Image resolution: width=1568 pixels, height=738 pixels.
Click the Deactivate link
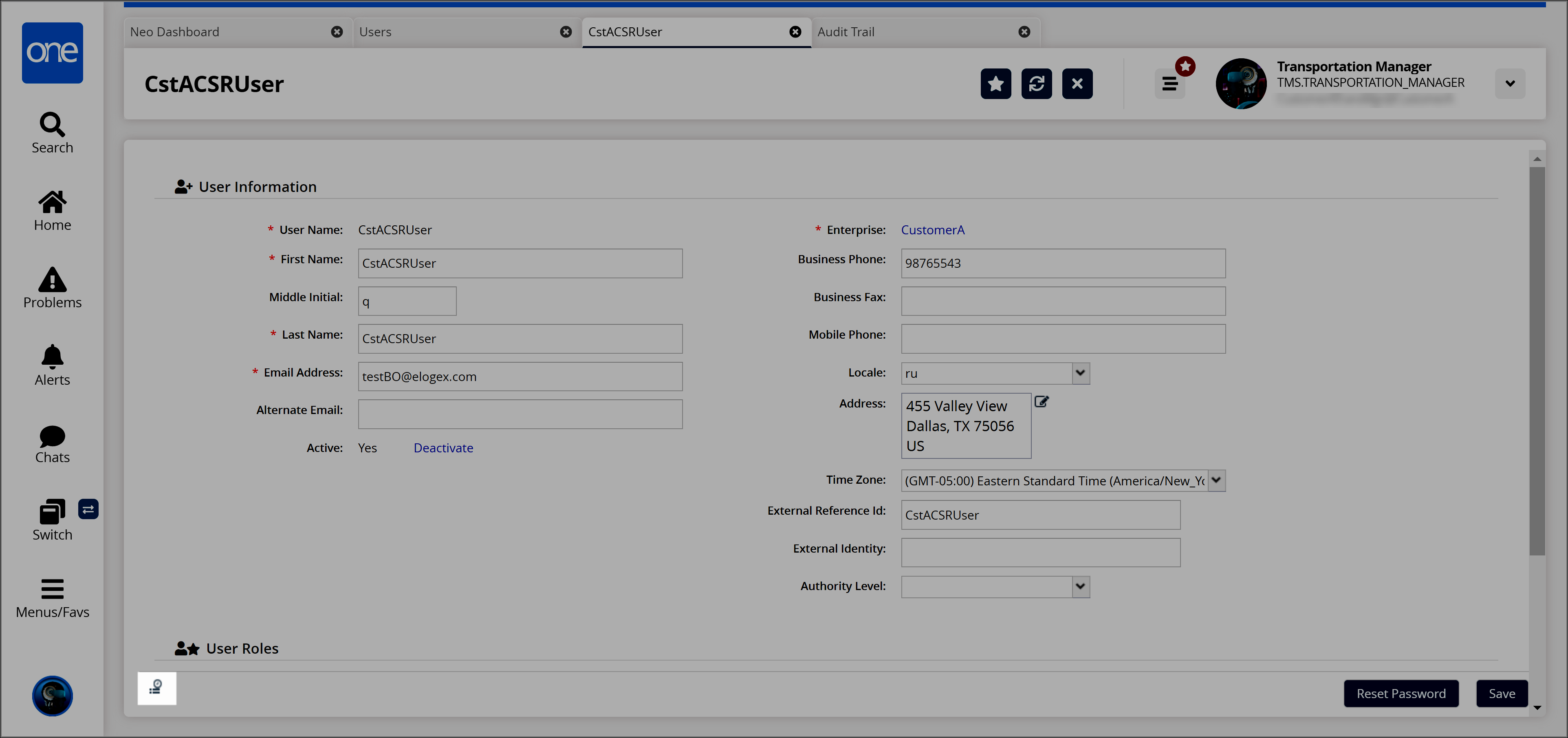[x=443, y=447]
